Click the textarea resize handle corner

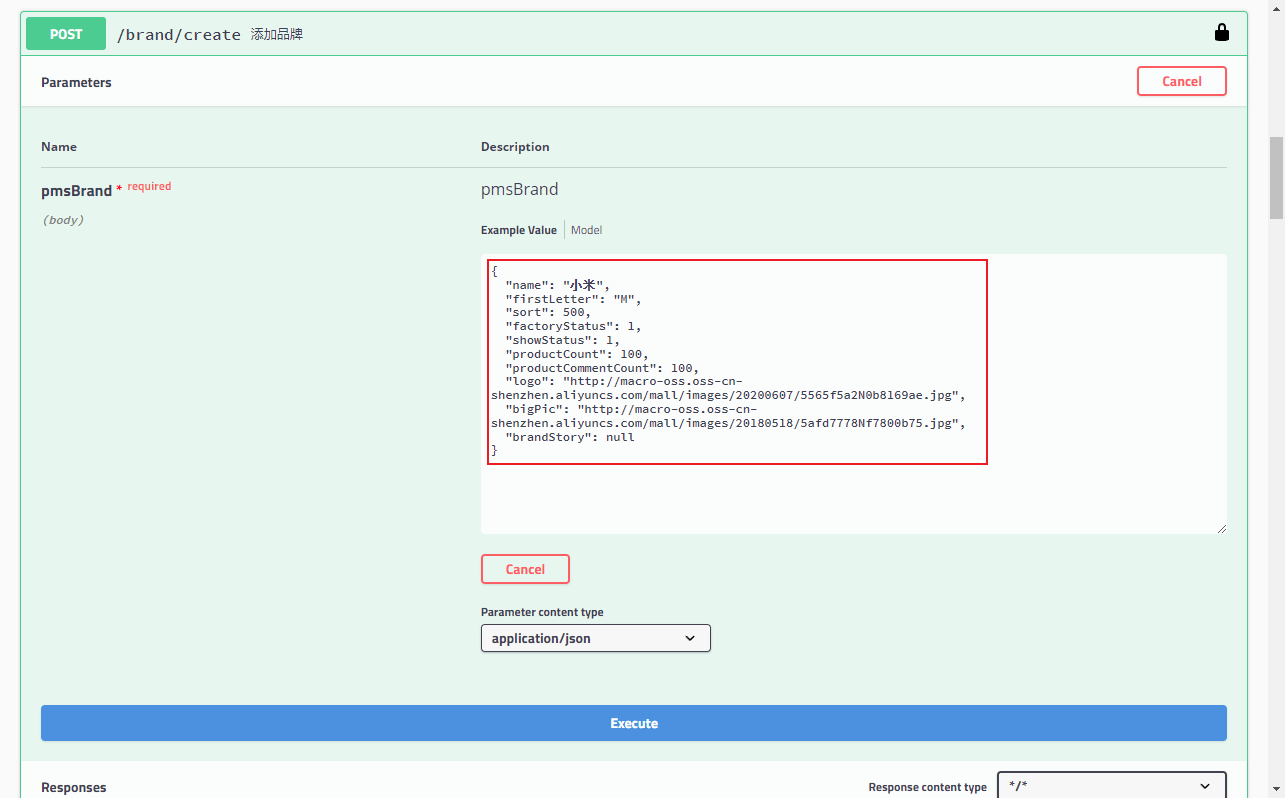(x=1221, y=528)
